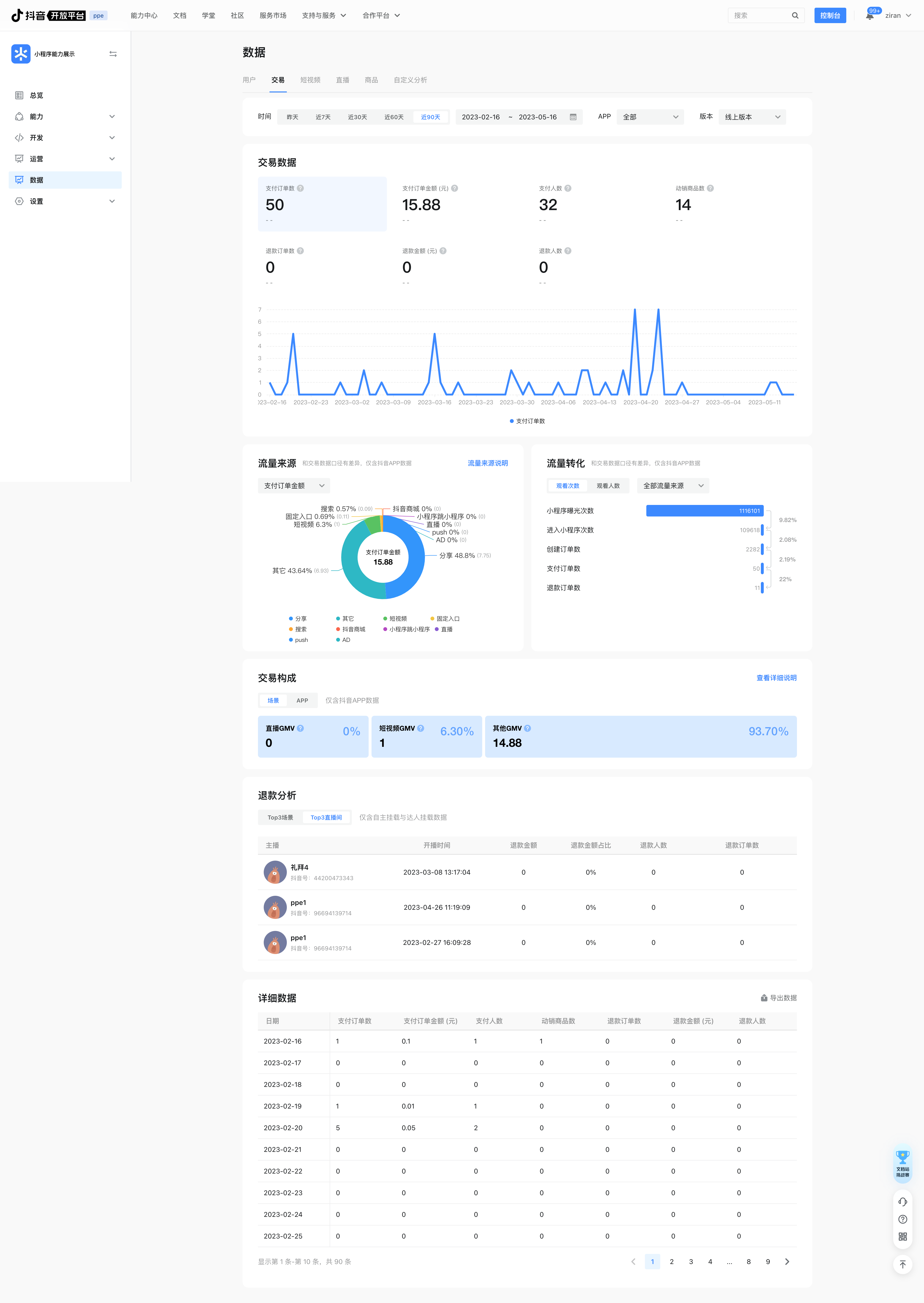Click the 设置 gear icon in sidebar
Image resolution: width=924 pixels, height=1303 pixels.
click(x=19, y=201)
